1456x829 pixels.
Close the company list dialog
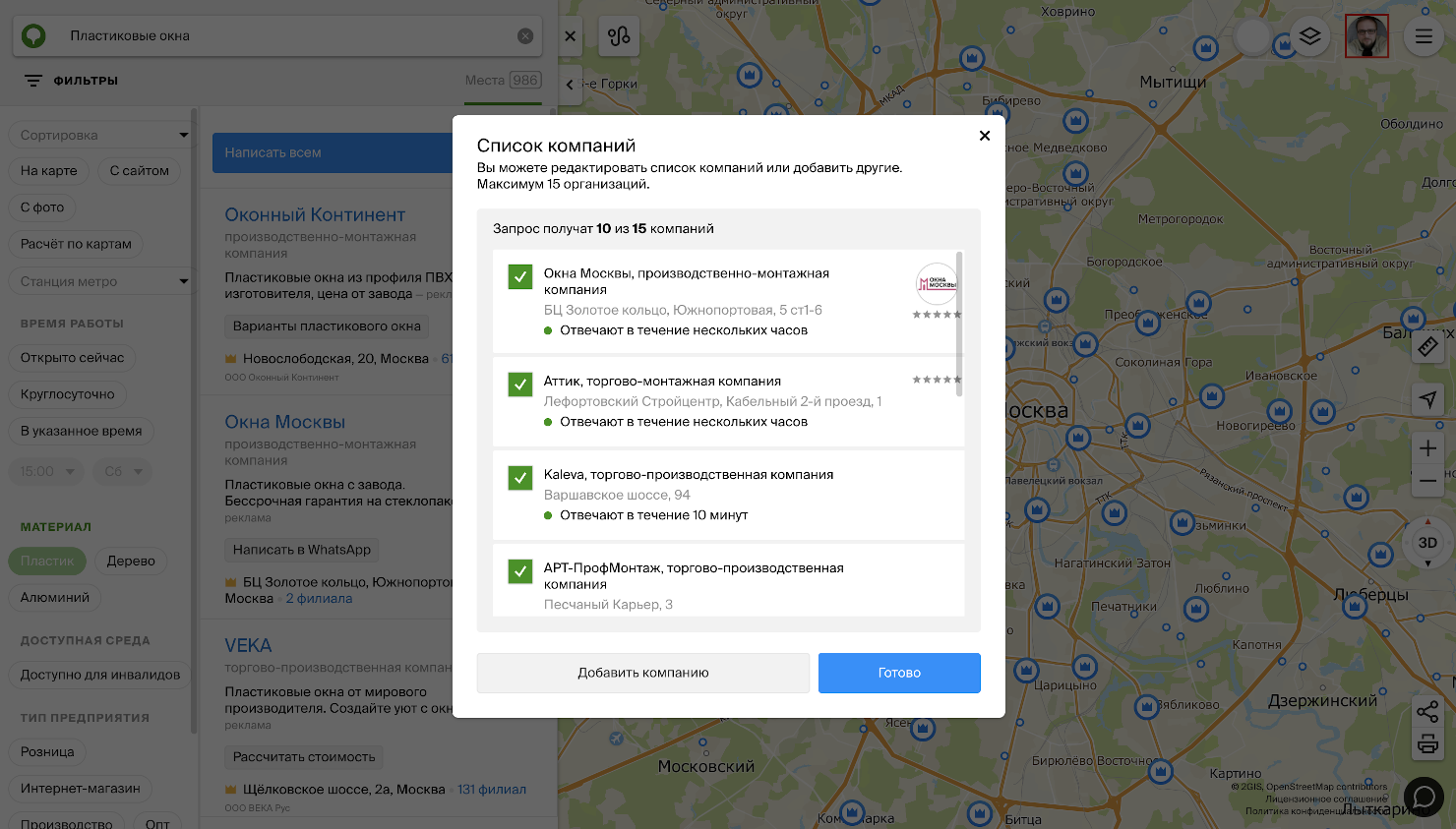(984, 136)
